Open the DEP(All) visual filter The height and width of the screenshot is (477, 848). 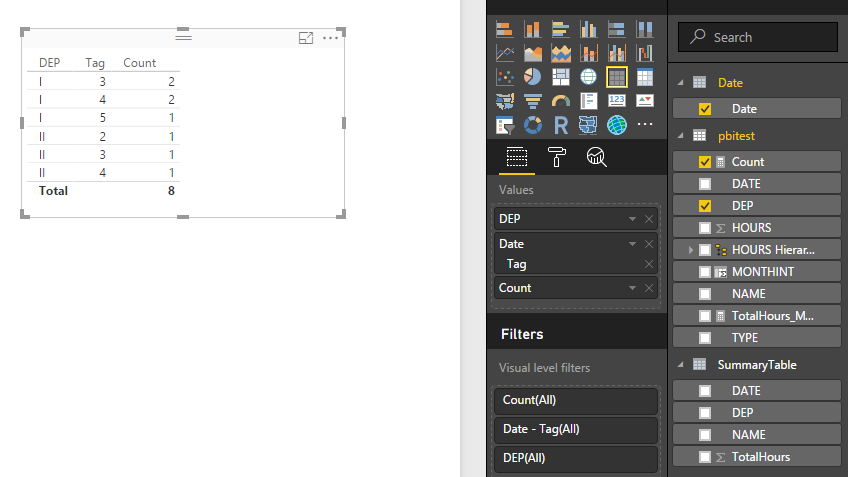coord(575,458)
